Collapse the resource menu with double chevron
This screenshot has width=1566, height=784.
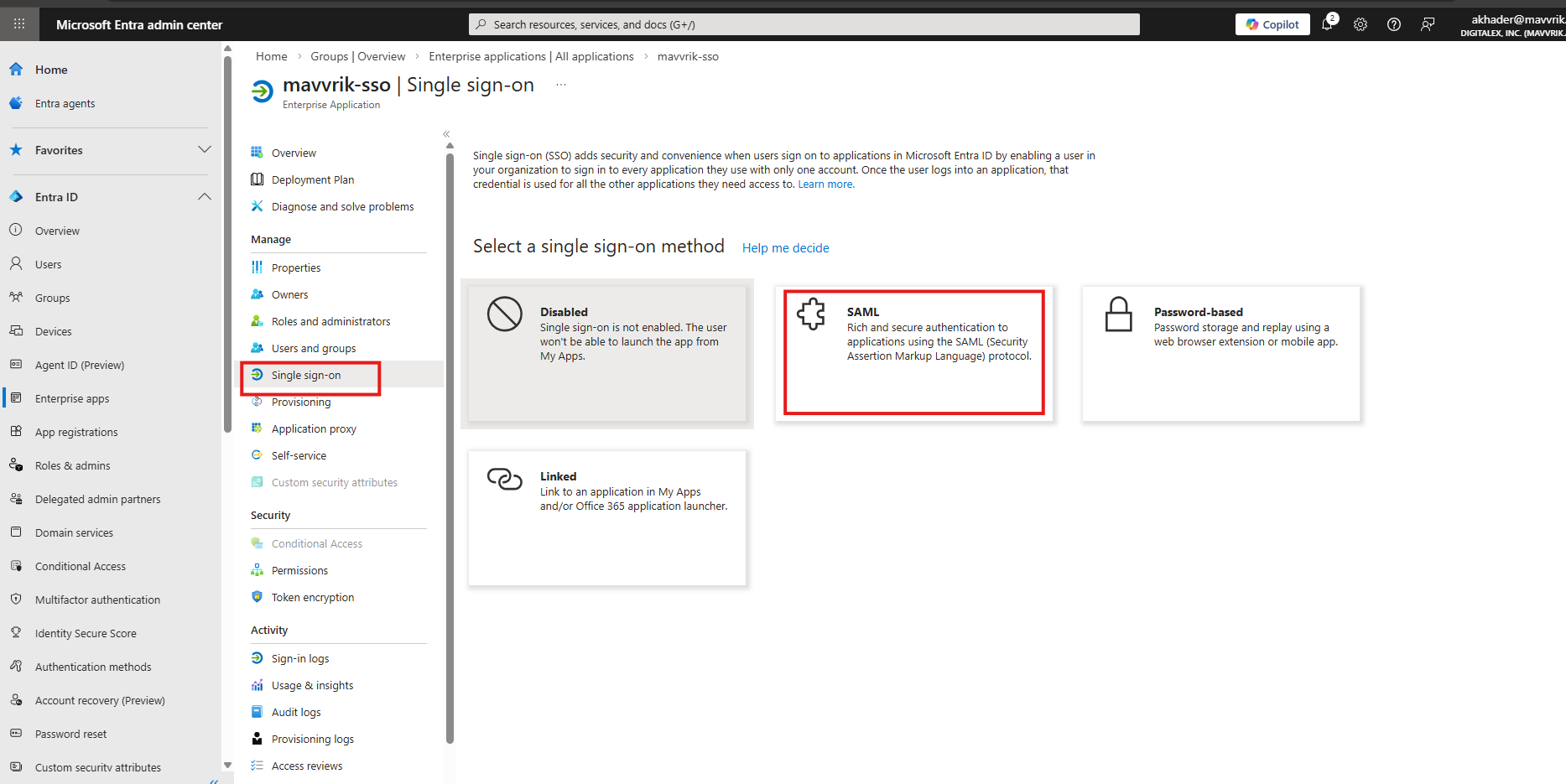click(x=446, y=134)
